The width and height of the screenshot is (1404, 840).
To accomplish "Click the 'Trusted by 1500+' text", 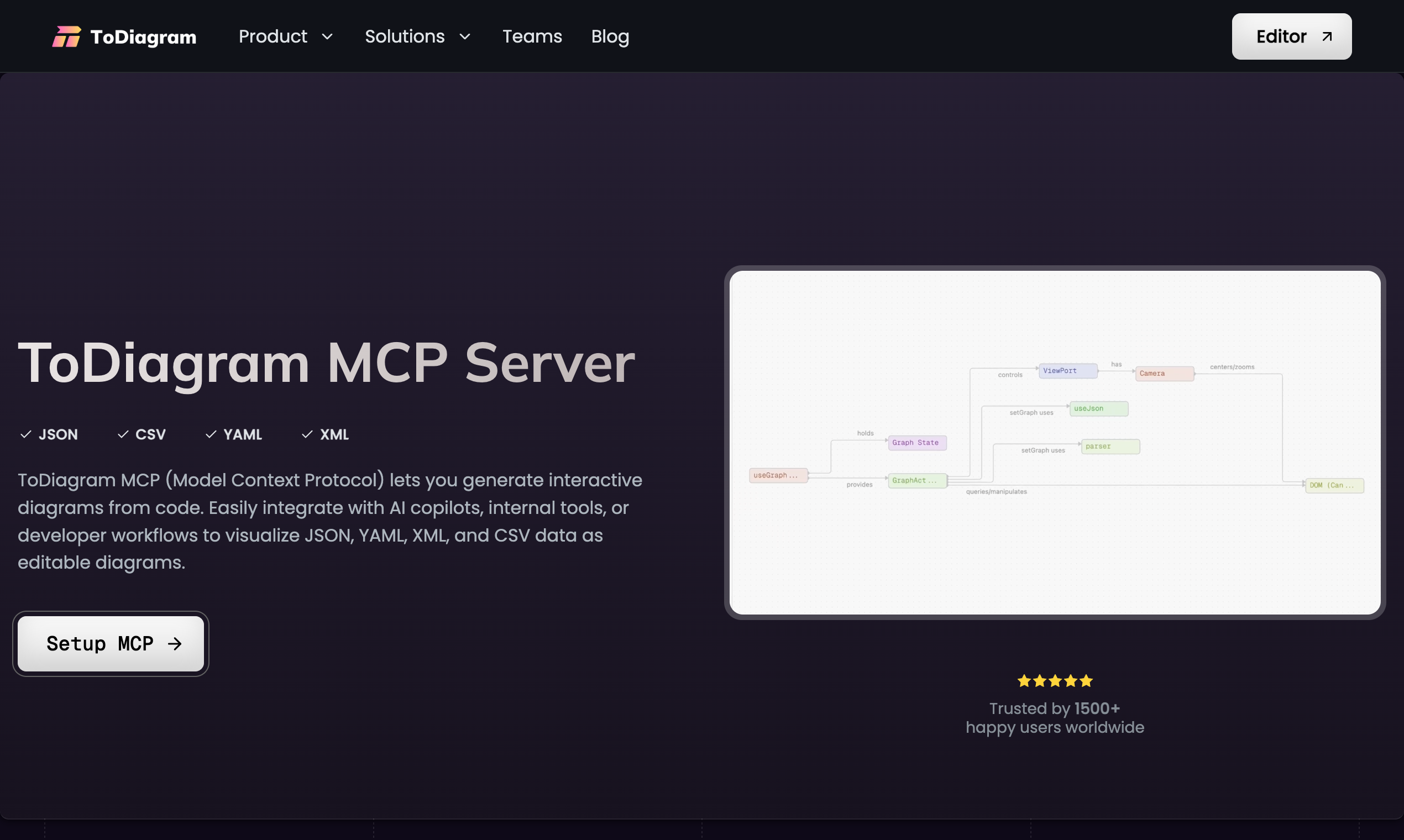I will click(x=1055, y=708).
